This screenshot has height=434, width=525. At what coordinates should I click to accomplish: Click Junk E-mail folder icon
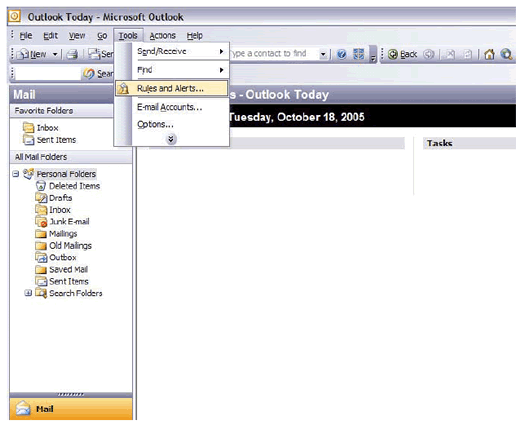click(x=41, y=222)
